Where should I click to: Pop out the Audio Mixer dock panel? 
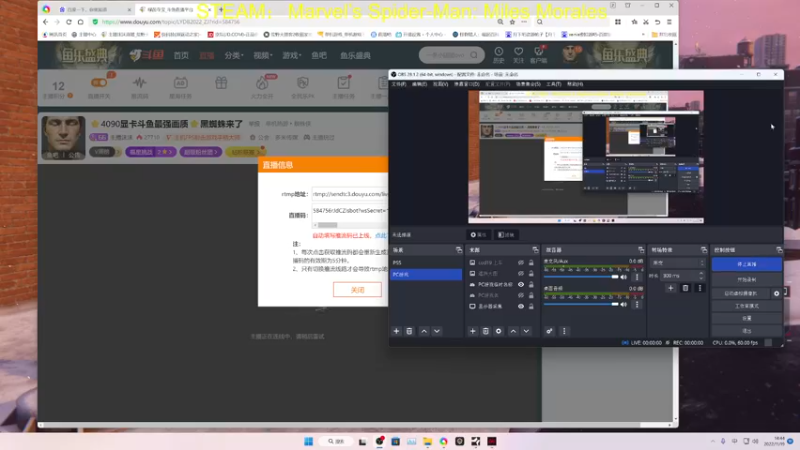(x=641, y=250)
